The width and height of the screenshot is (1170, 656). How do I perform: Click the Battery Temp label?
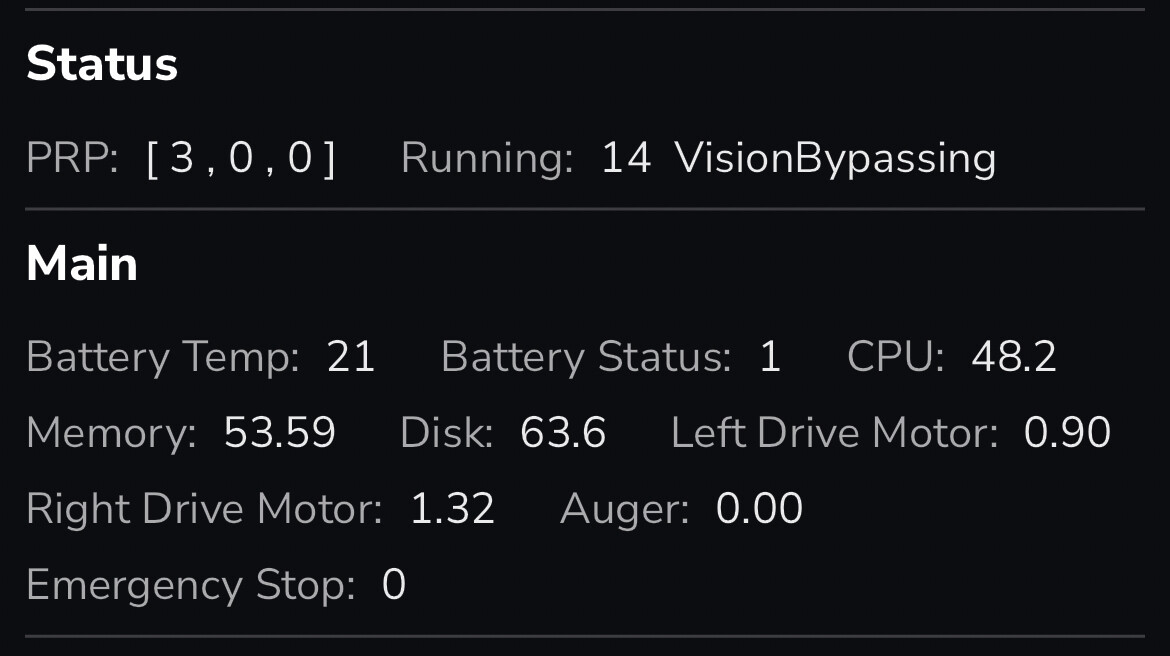click(x=163, y=357)
